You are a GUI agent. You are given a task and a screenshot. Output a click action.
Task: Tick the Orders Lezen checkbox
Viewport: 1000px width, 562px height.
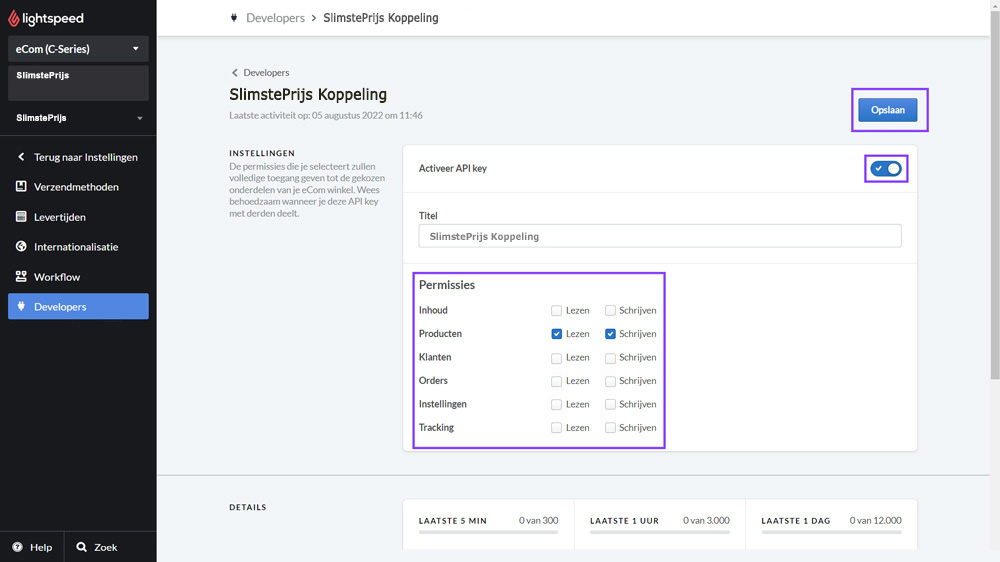click(x=556, y=381)
